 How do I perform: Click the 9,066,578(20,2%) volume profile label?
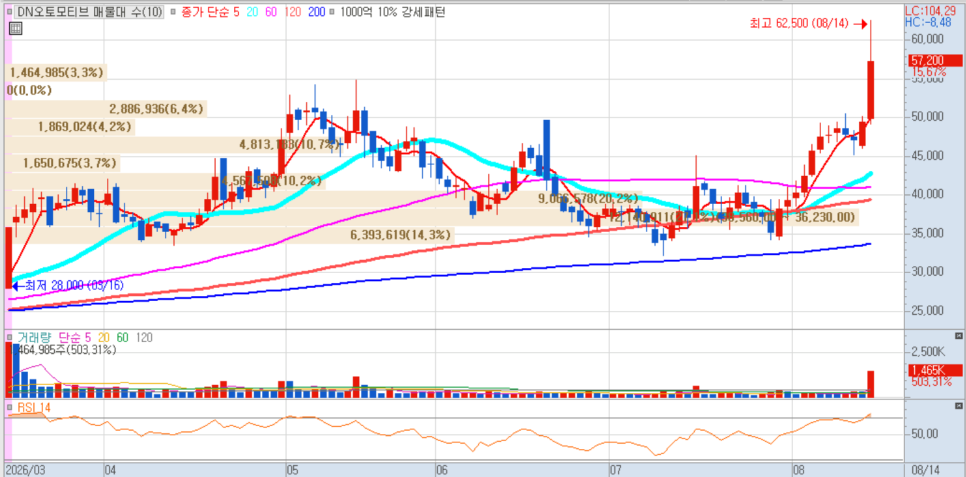point(588,198)
